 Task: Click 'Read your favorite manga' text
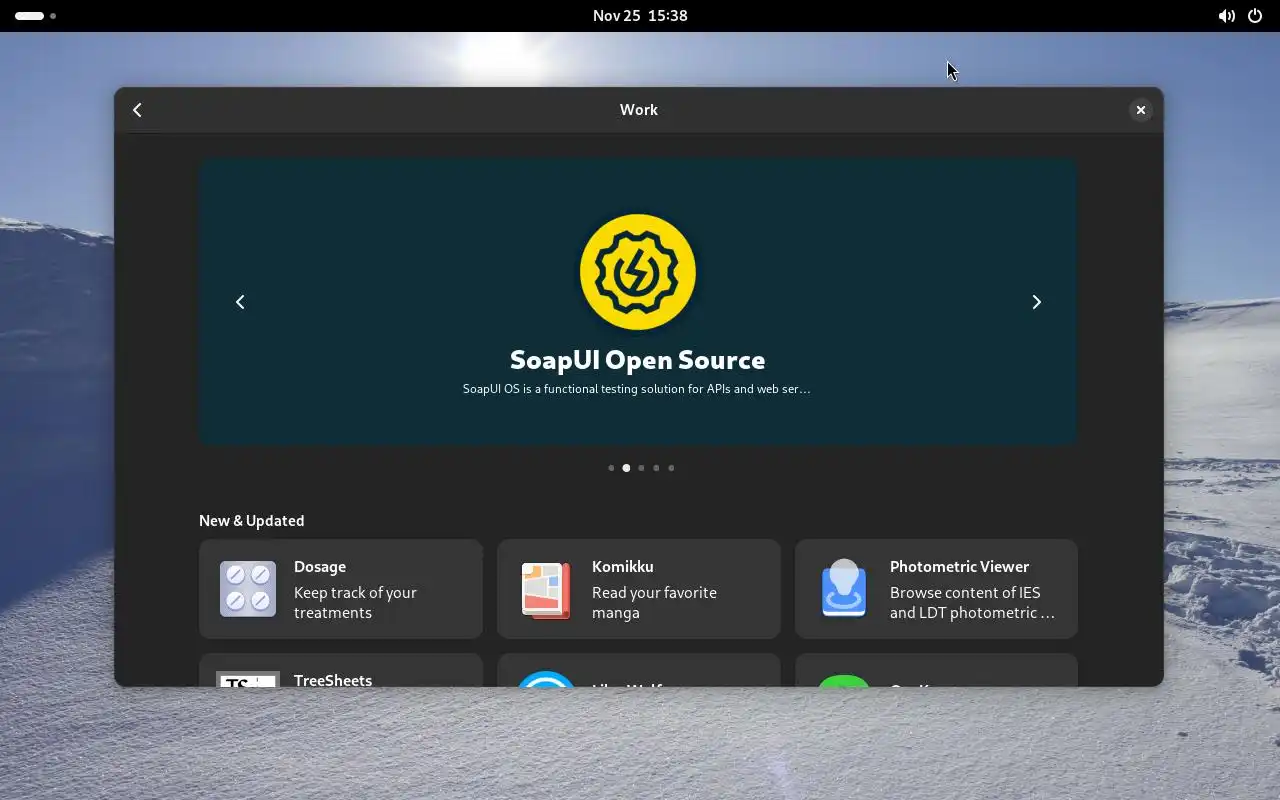pyautogui.click(x=654, y=603)
